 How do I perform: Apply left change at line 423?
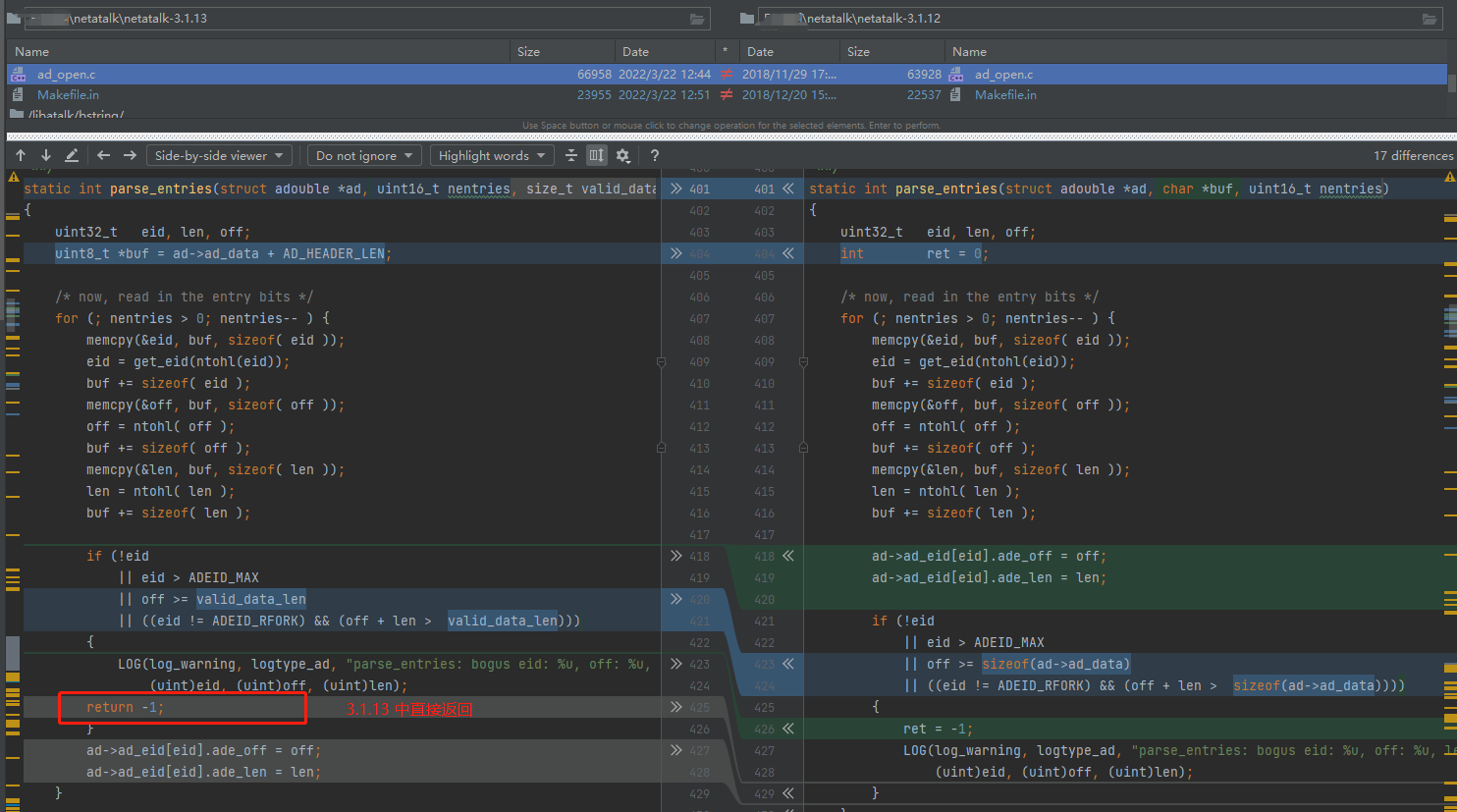pyautogui.click(x=676, y=664)
